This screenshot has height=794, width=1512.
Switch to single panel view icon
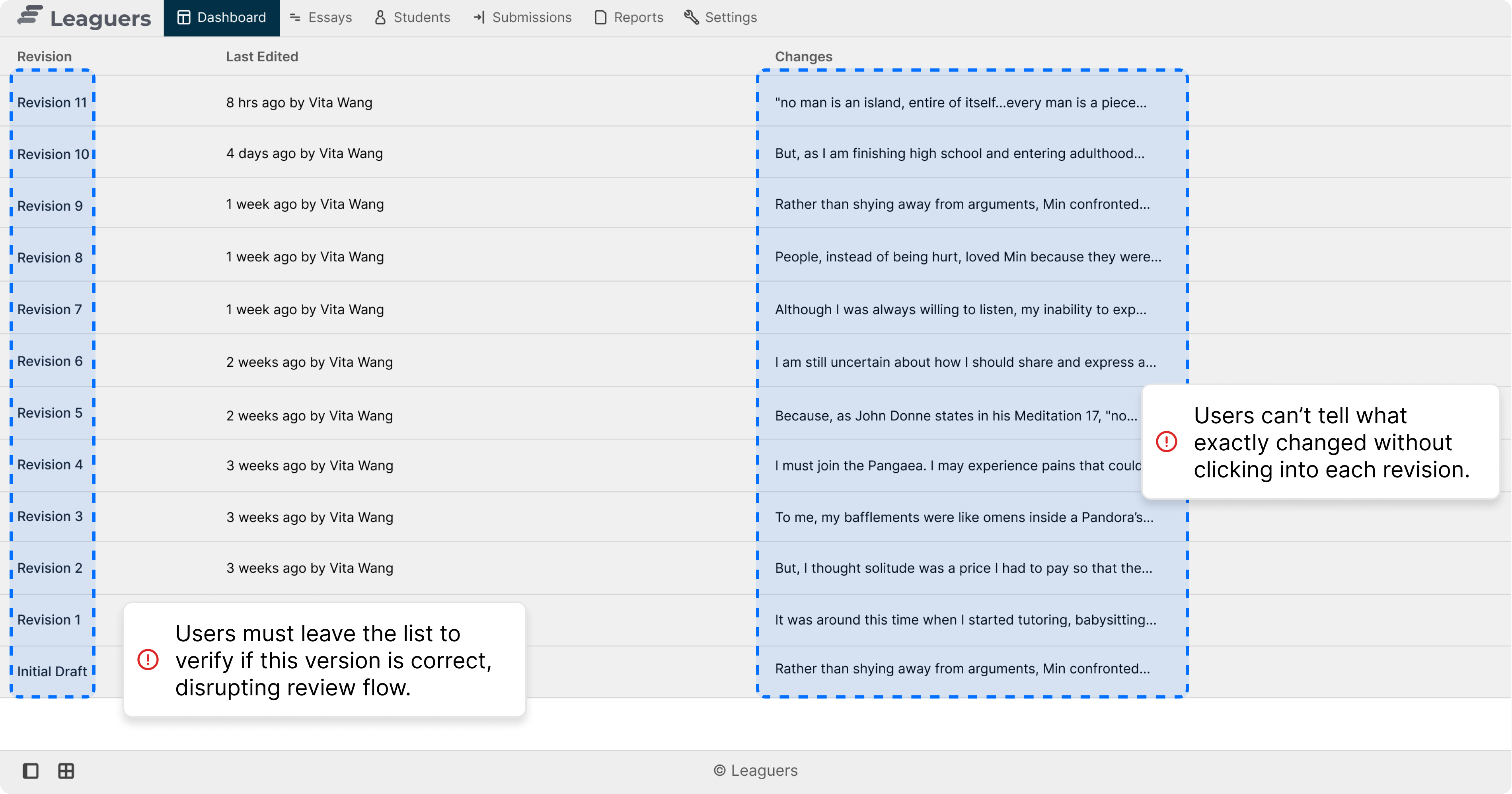(x=31, y=771)
